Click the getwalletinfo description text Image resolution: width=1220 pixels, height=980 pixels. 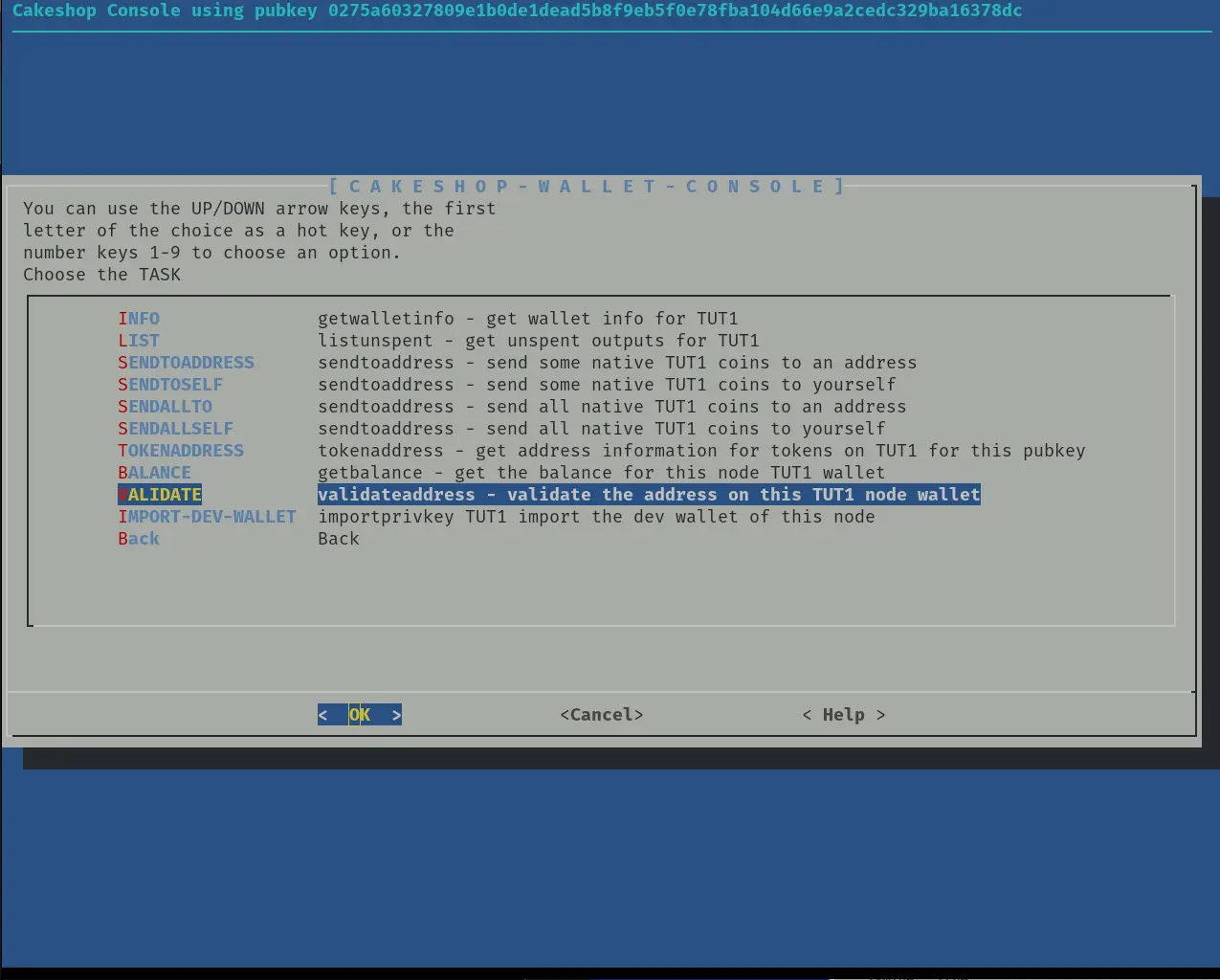tap(527, 319)
